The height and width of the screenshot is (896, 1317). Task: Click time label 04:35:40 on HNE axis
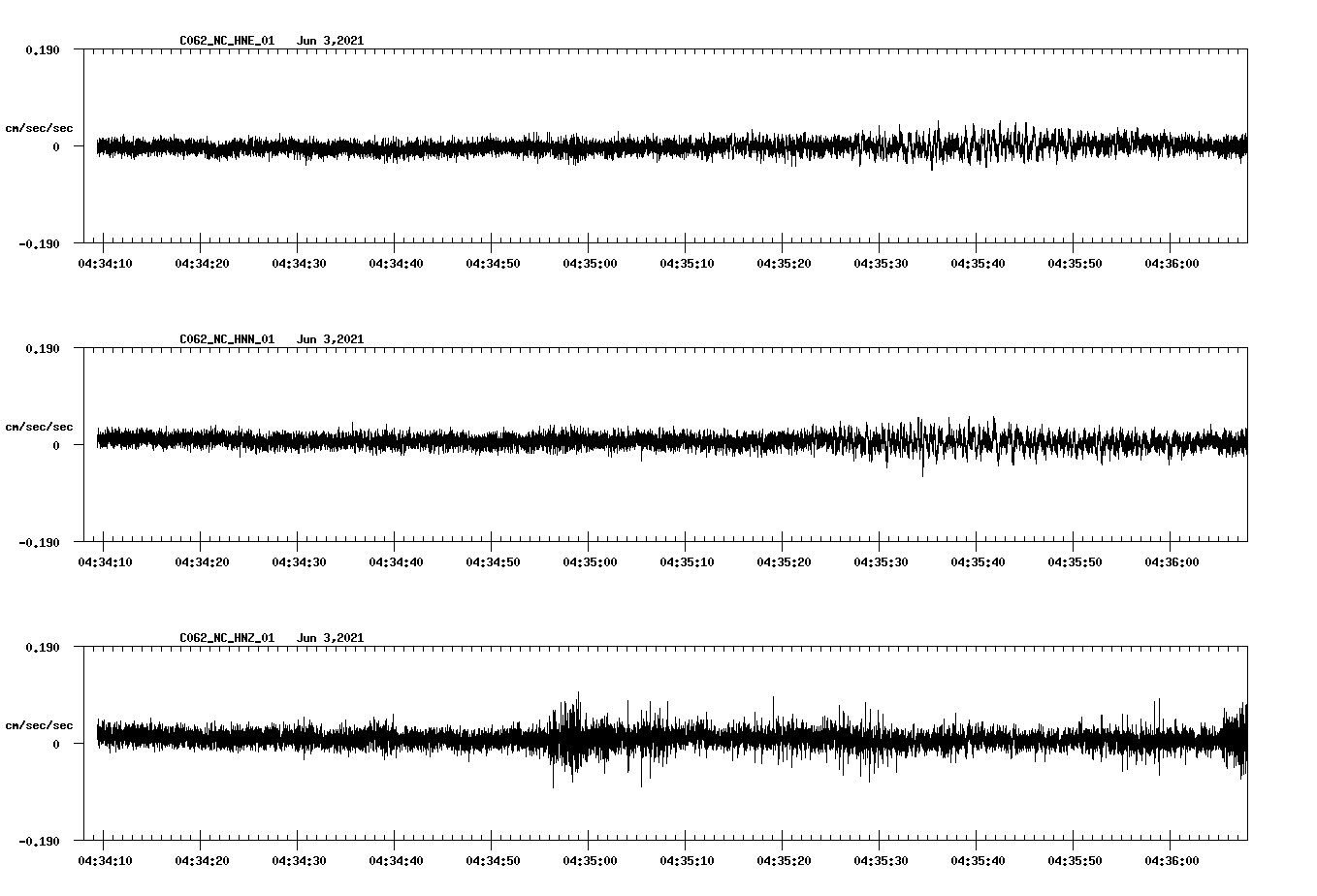(x=978, y=264)
